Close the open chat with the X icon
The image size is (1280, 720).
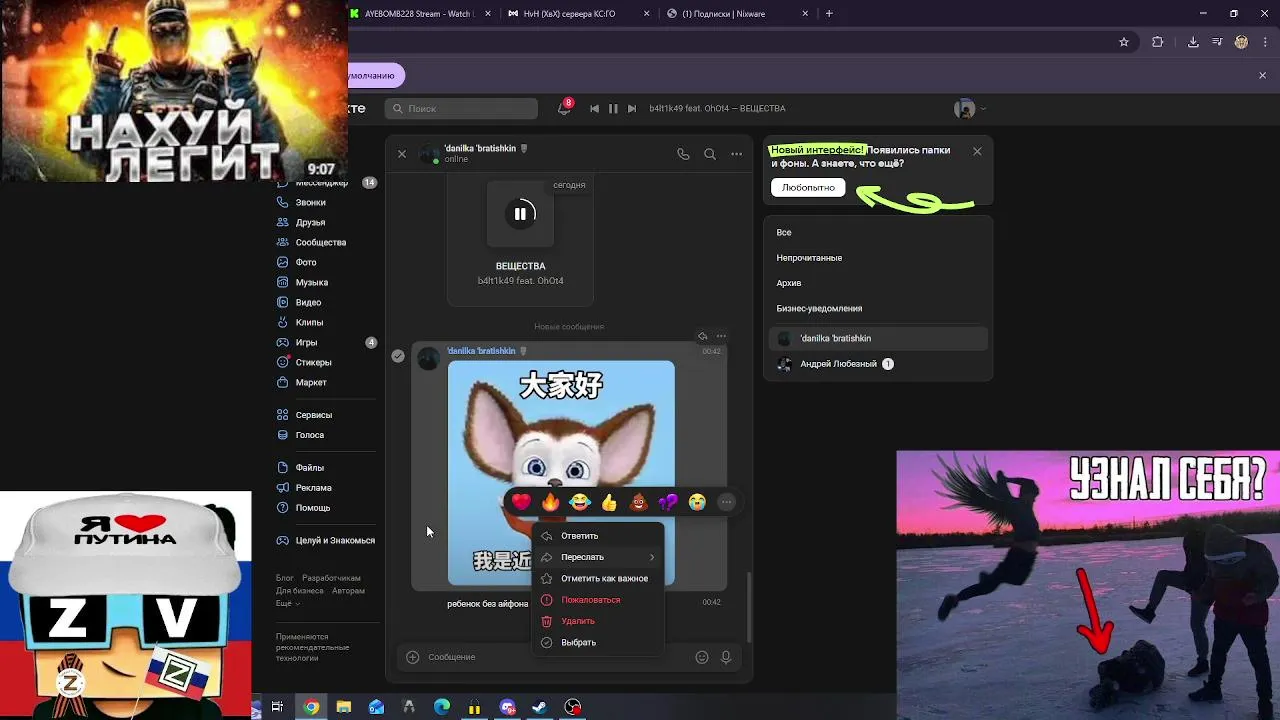pyautogui.click(x=402, y=154)
